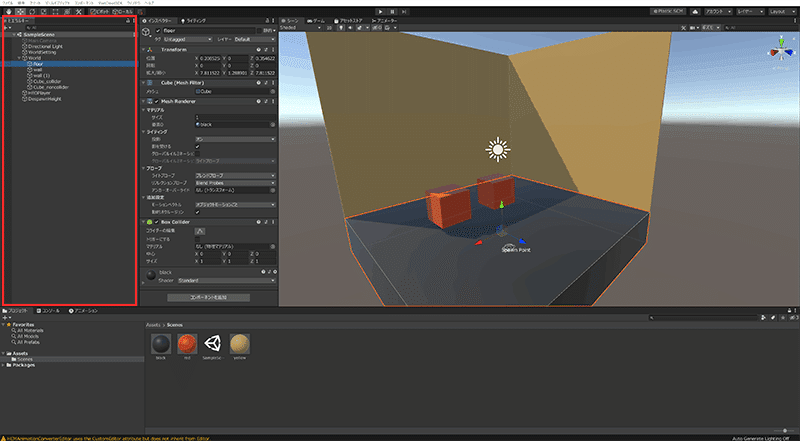Click the Add Component button
This screenshot has height=441, width=800.
(x=209, y=297)
